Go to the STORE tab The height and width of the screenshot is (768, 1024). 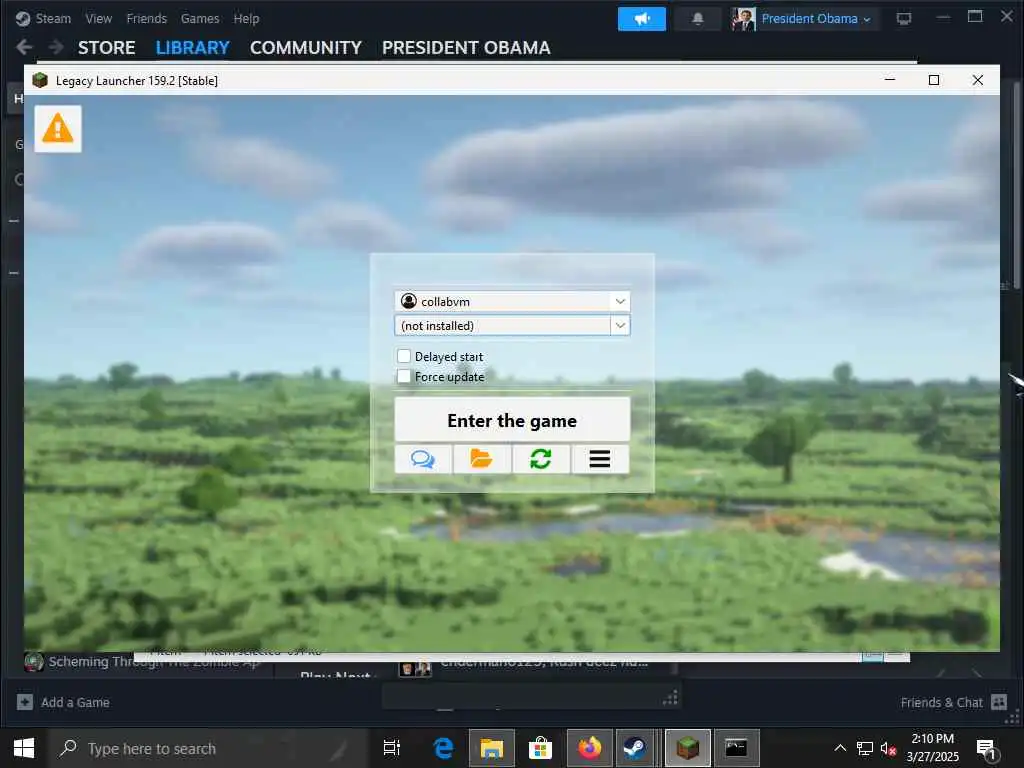[106, 48]
